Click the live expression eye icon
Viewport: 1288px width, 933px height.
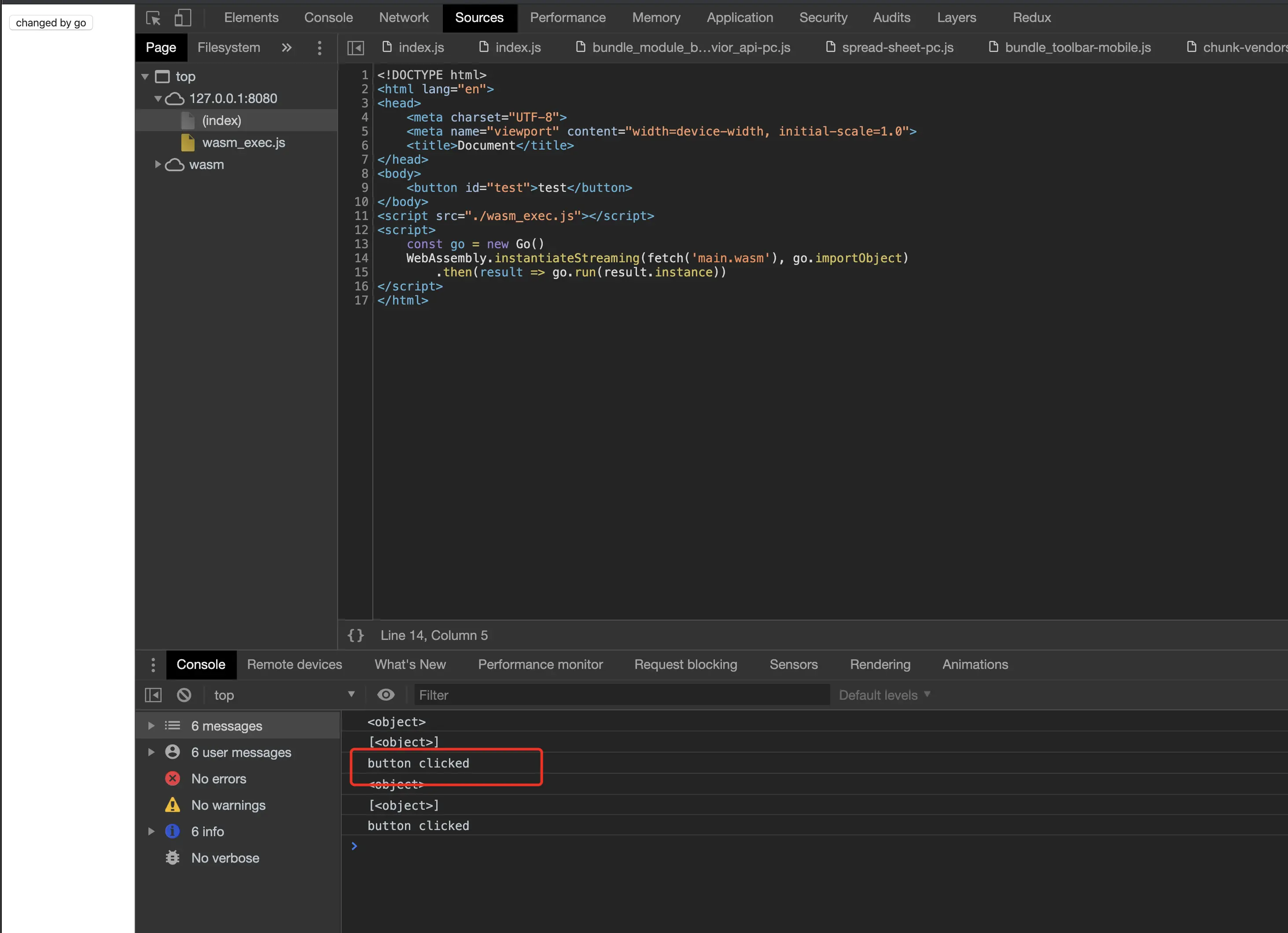[x=386, y=694]
